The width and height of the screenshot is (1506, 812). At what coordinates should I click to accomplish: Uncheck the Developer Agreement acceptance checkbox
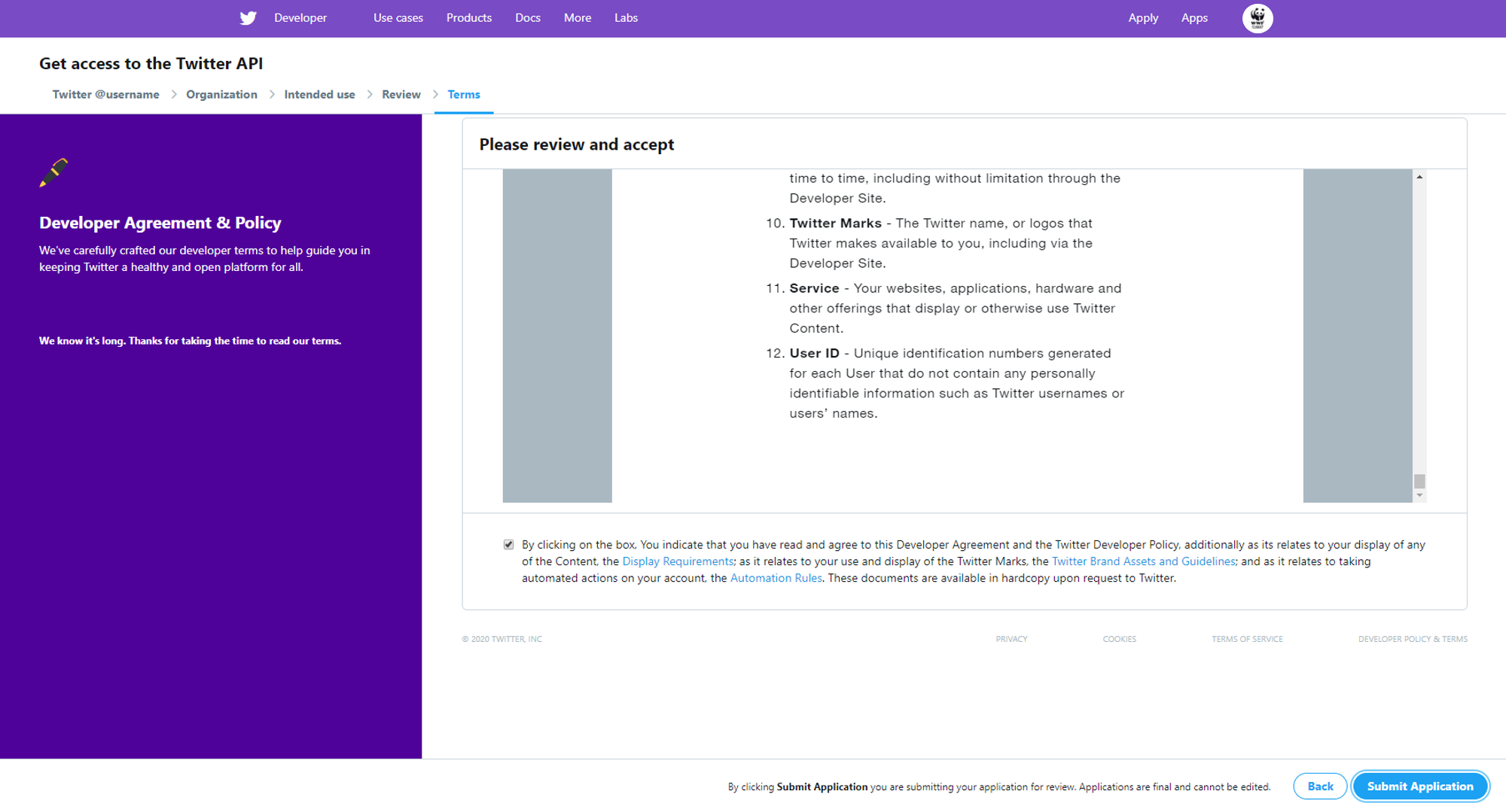509,545
